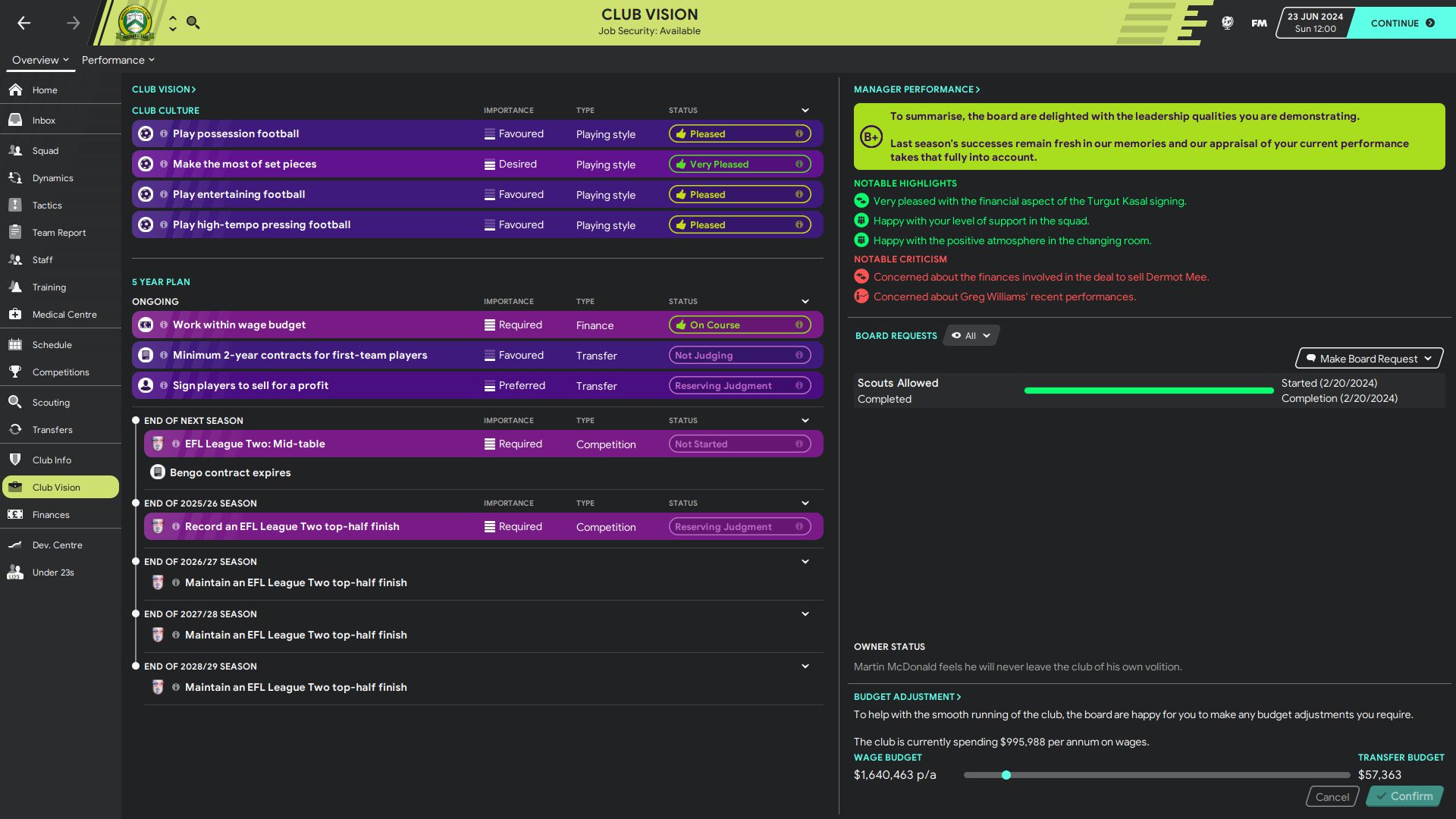Go forward with the right arrow icon

[x=73, y=23]
